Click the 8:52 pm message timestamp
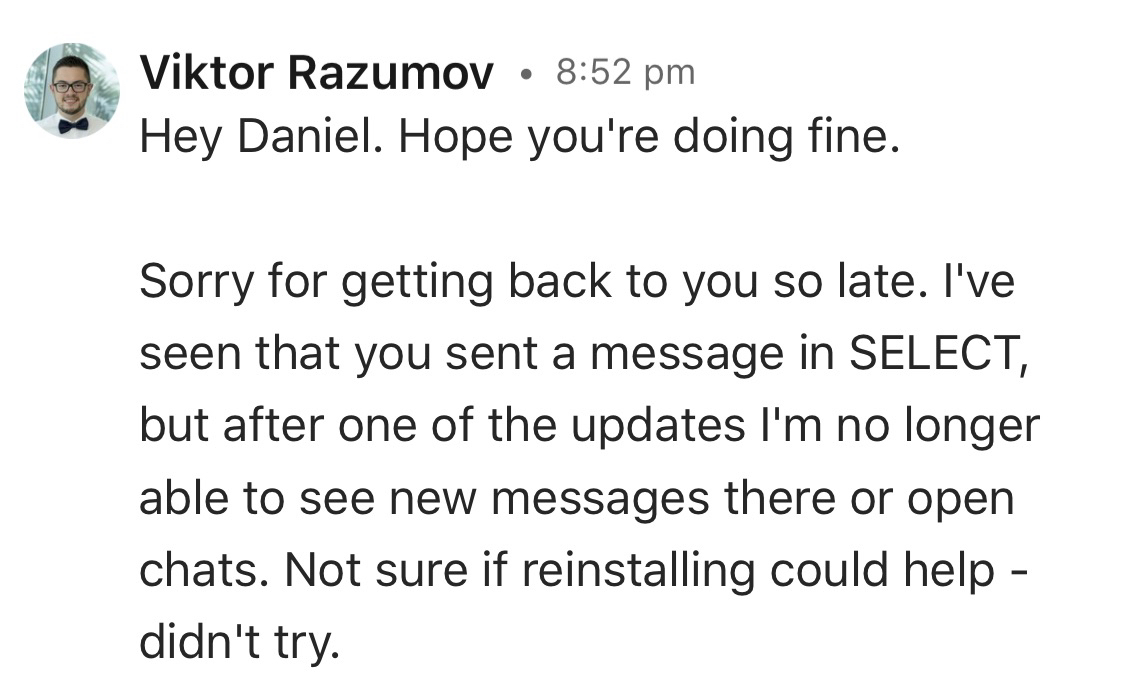 pos(623,72)
